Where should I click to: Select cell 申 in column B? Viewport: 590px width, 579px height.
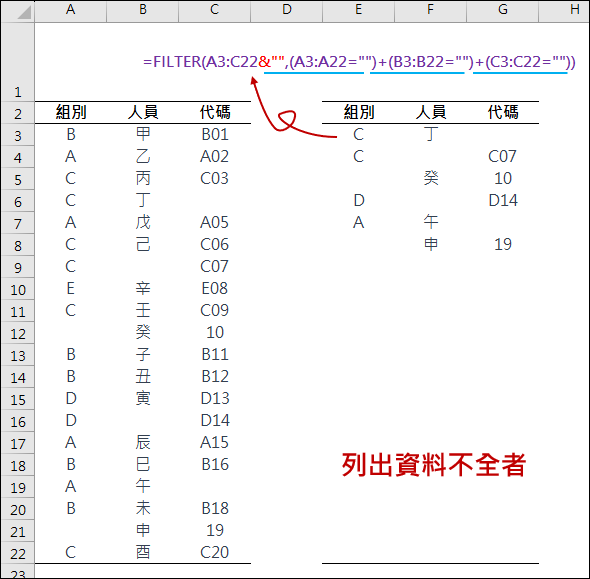143,530
